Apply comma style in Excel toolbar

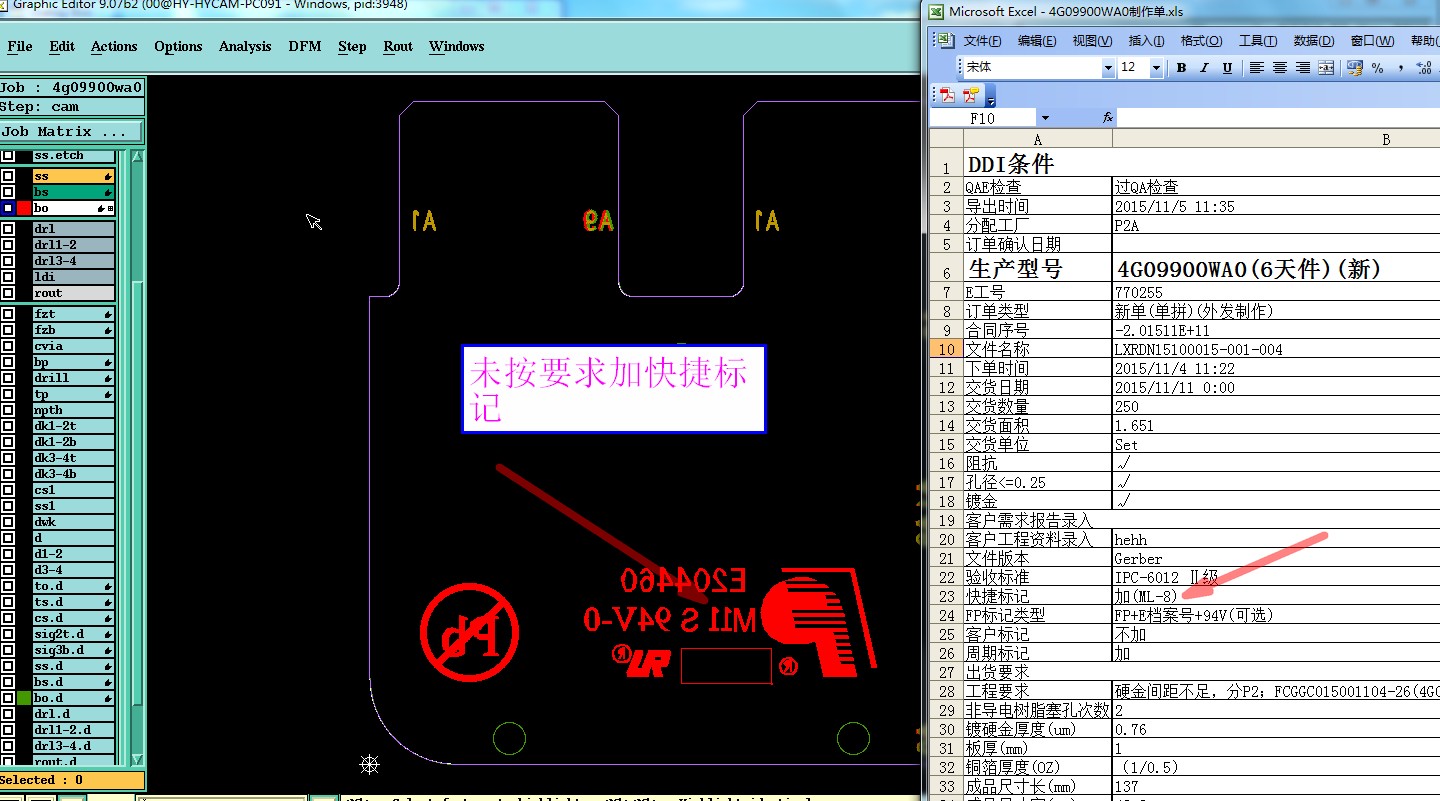(x=1401, y=68)
